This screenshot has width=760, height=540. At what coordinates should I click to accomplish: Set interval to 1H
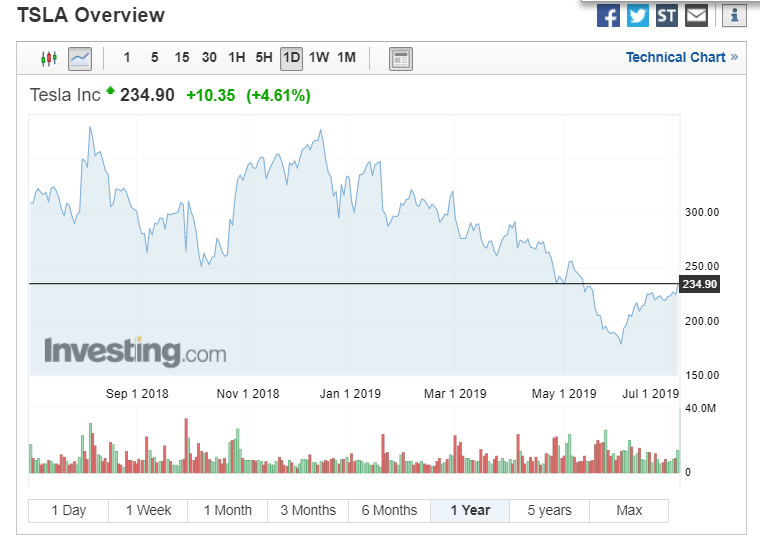pyautogui.click(x=237, y=58)
